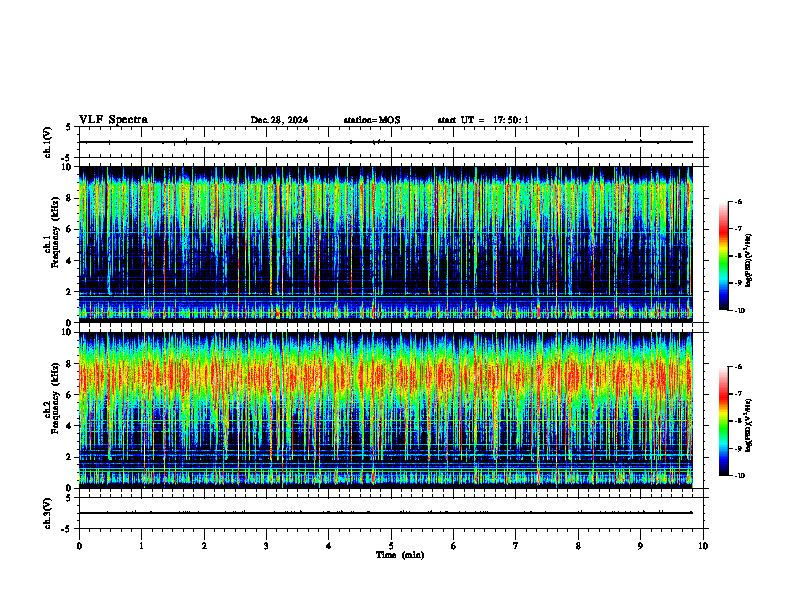Viewport: 792px width, 612px height.
Task: Click the "Time (min)" x-axis label
Action: click(x=400, y=555)
